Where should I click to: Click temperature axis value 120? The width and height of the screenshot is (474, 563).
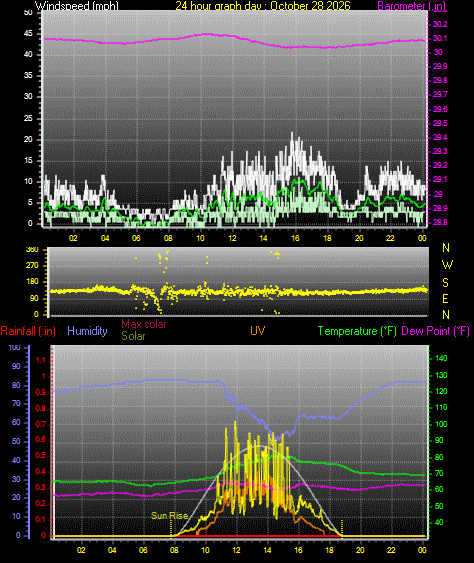coord(441,391)
